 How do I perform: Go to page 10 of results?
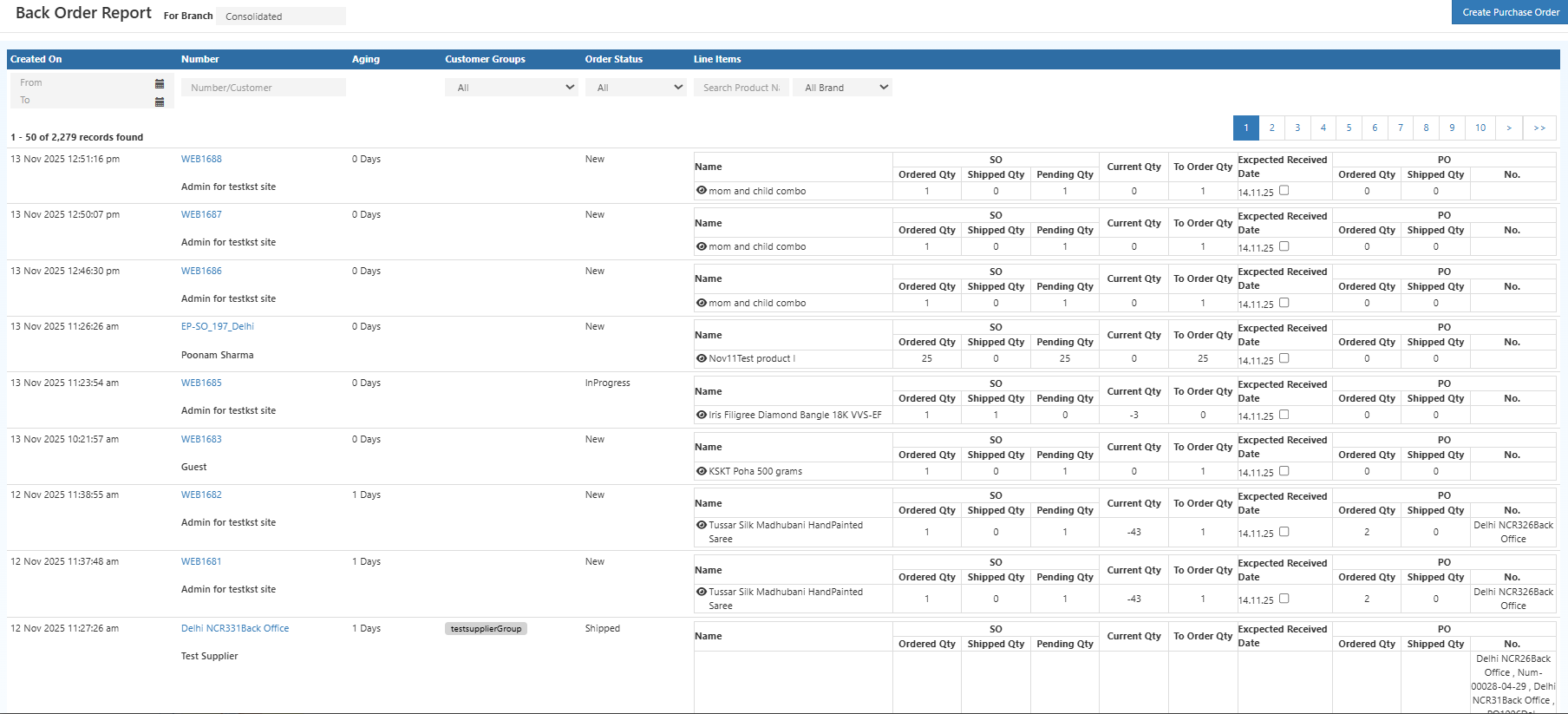pos(1480,128)
